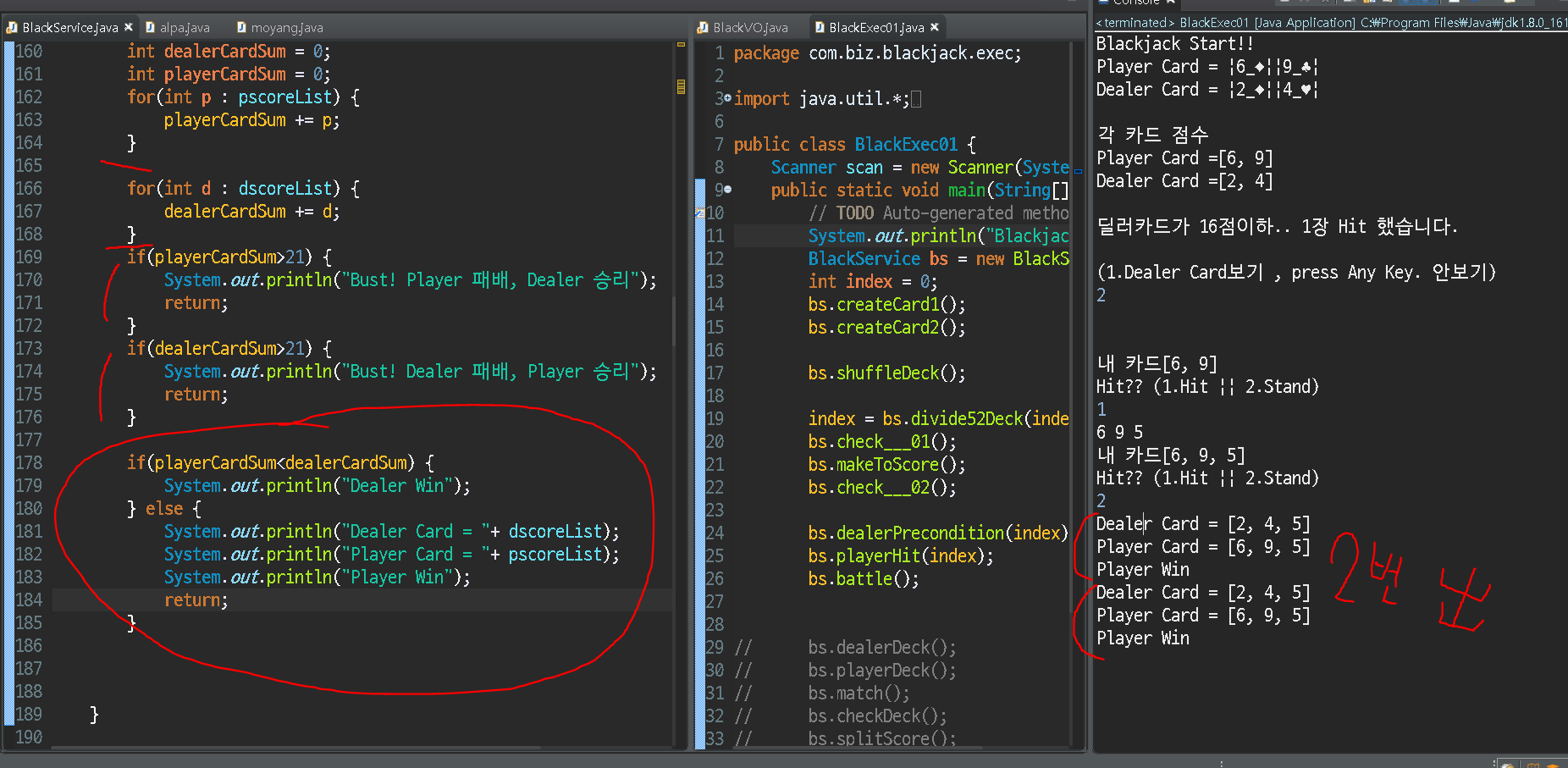1568x768 pixels.
Task: Click 'public class BlackExec01' declaration
Action: pyautogui.click(x=854, y=144)
